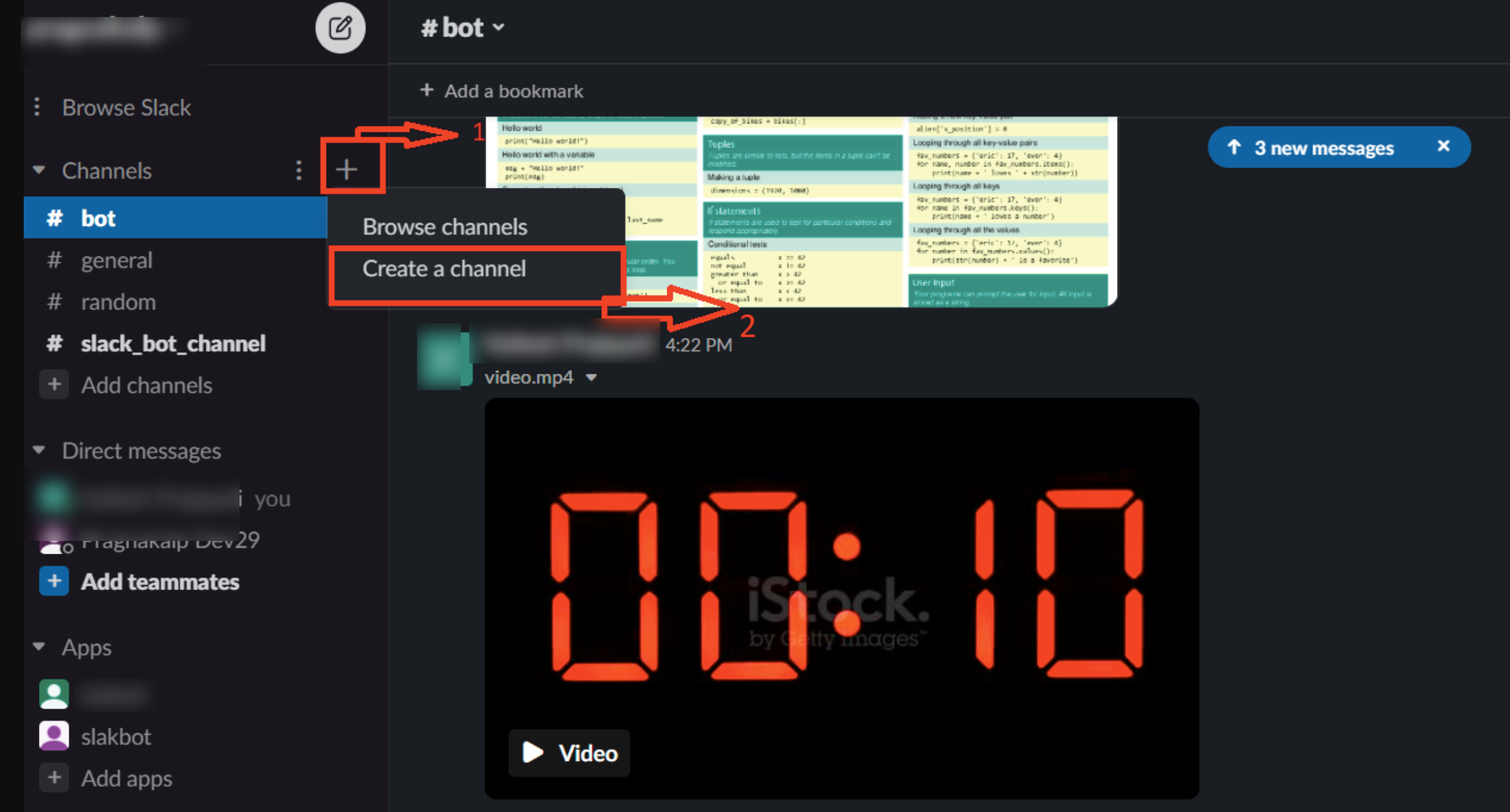Open the #bot channel title dropdown

tap(463, 27)
